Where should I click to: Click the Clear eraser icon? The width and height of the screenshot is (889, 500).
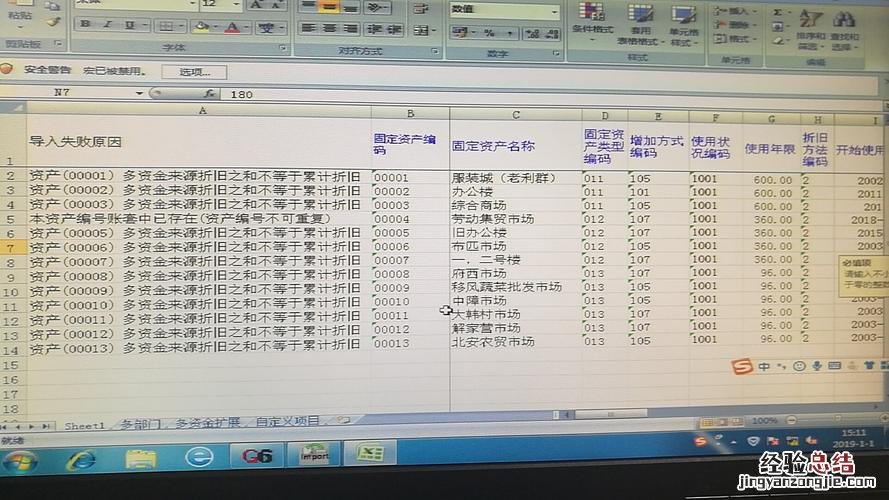coord(778,41)
